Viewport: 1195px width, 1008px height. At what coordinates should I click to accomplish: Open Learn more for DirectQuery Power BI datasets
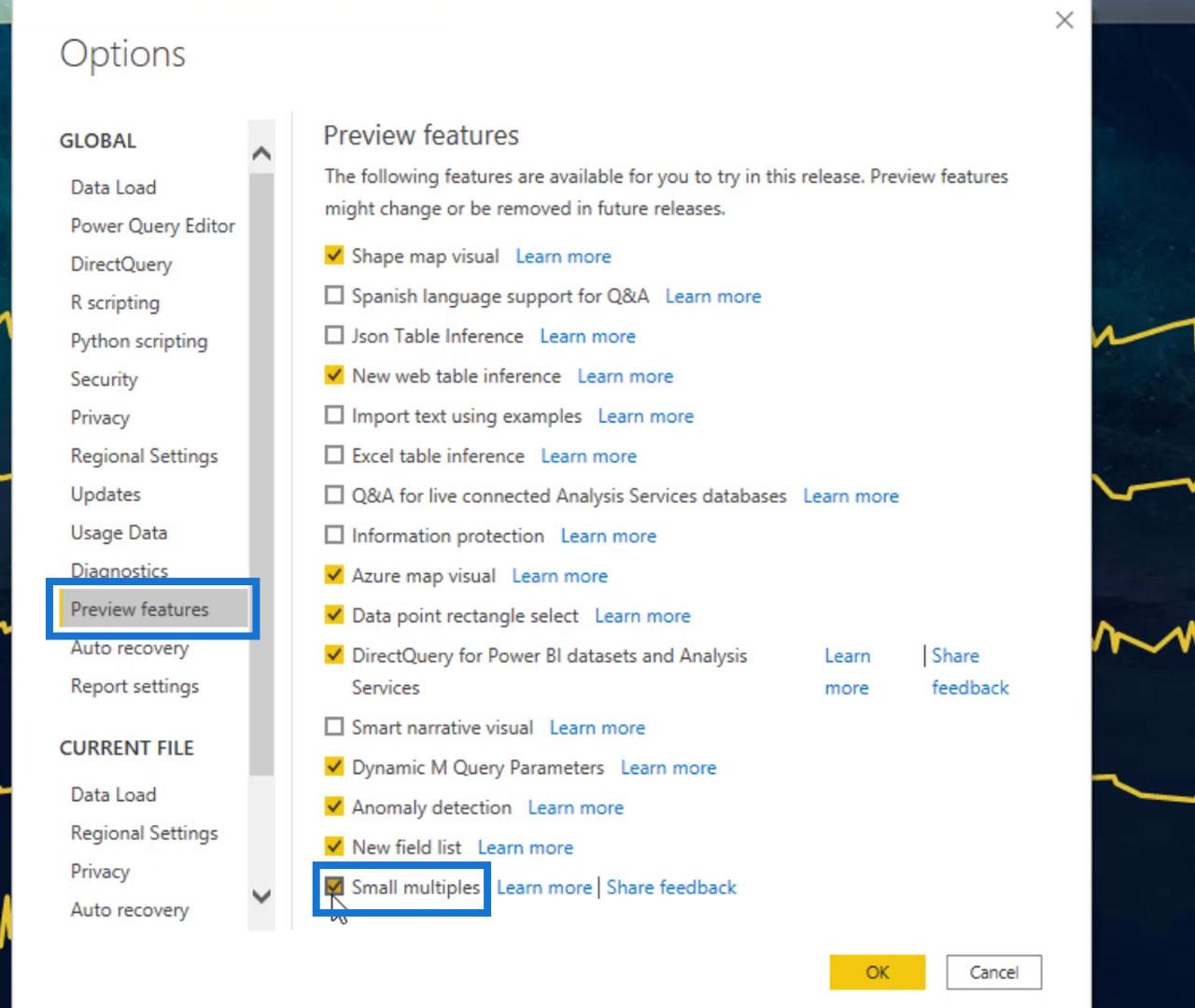(847, 672)
